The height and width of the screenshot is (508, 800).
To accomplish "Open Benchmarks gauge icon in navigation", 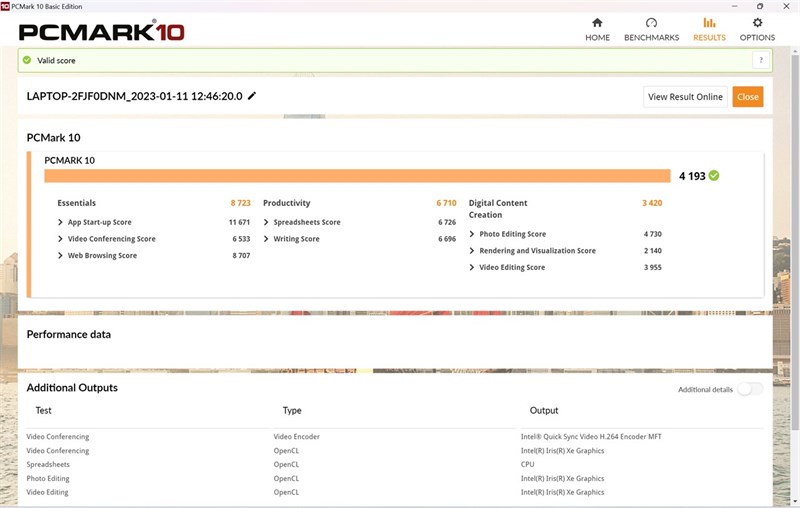I will tap(651, 22).
